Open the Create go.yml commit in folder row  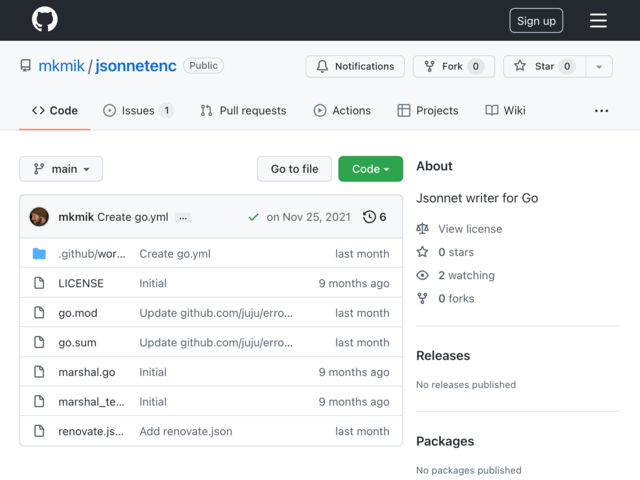point(175,254)
